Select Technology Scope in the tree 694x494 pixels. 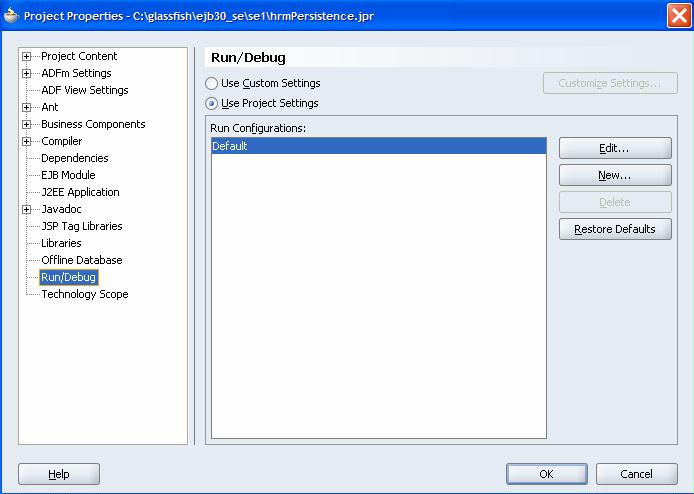[x=84, y=294]
